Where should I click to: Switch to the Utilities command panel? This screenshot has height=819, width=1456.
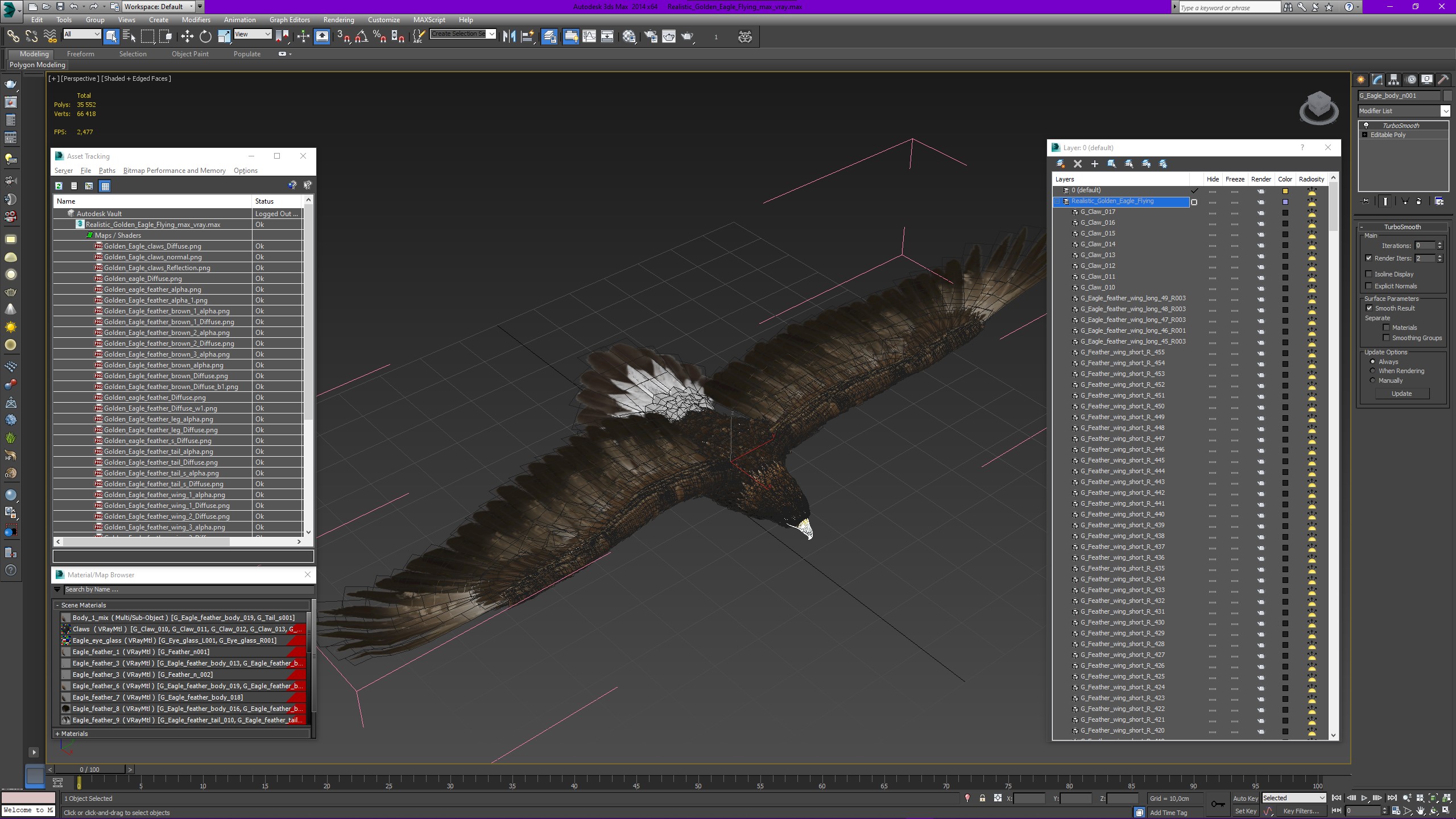point(1443,80)
